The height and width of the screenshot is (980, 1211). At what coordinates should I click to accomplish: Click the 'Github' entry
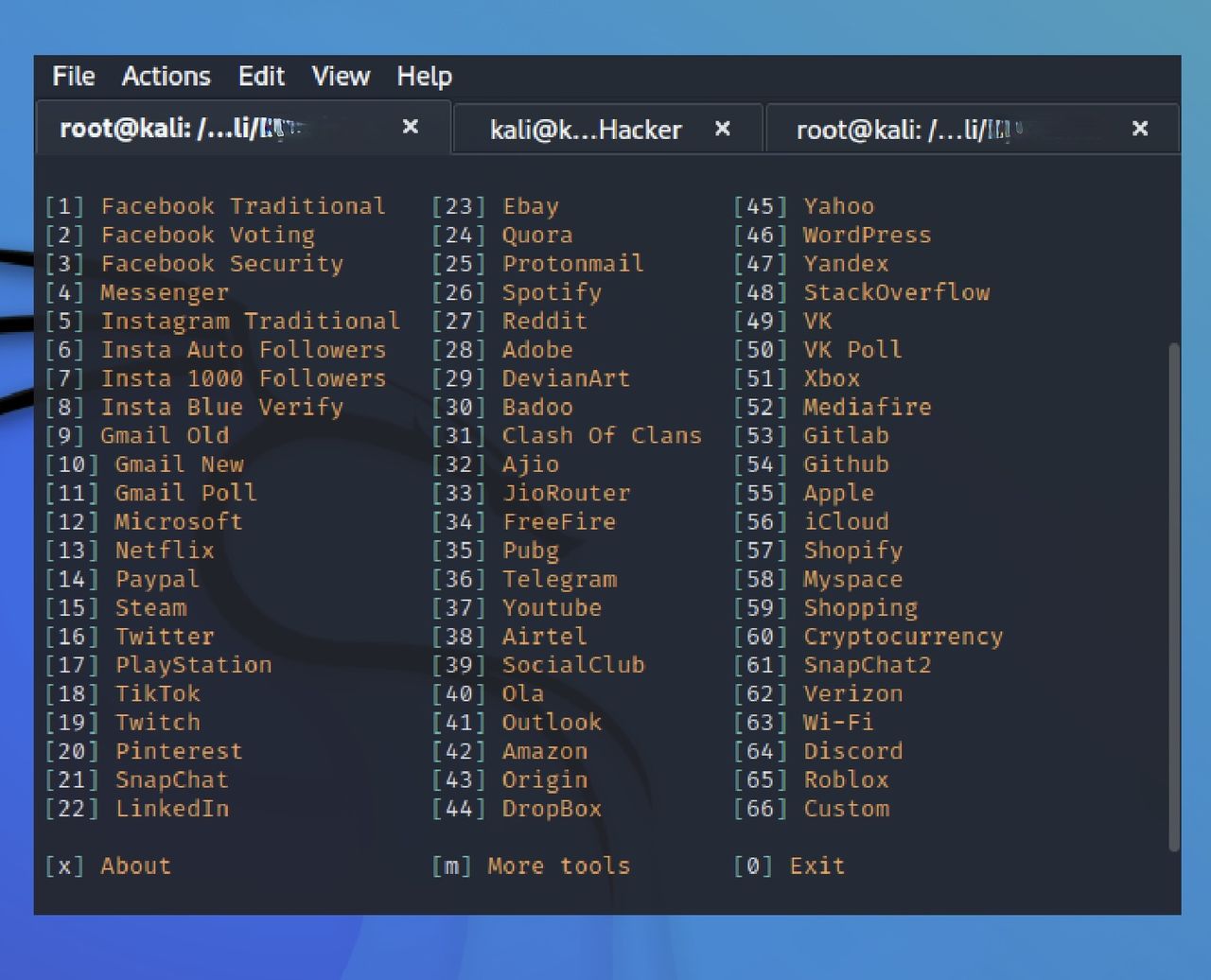pos(847,464)
